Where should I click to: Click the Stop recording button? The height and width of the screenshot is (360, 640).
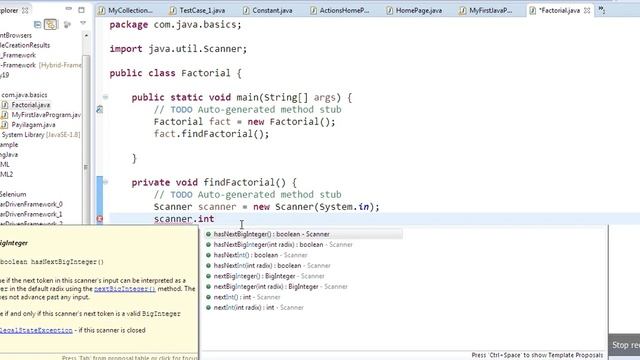pyautogui.click(x=624, y=345)
